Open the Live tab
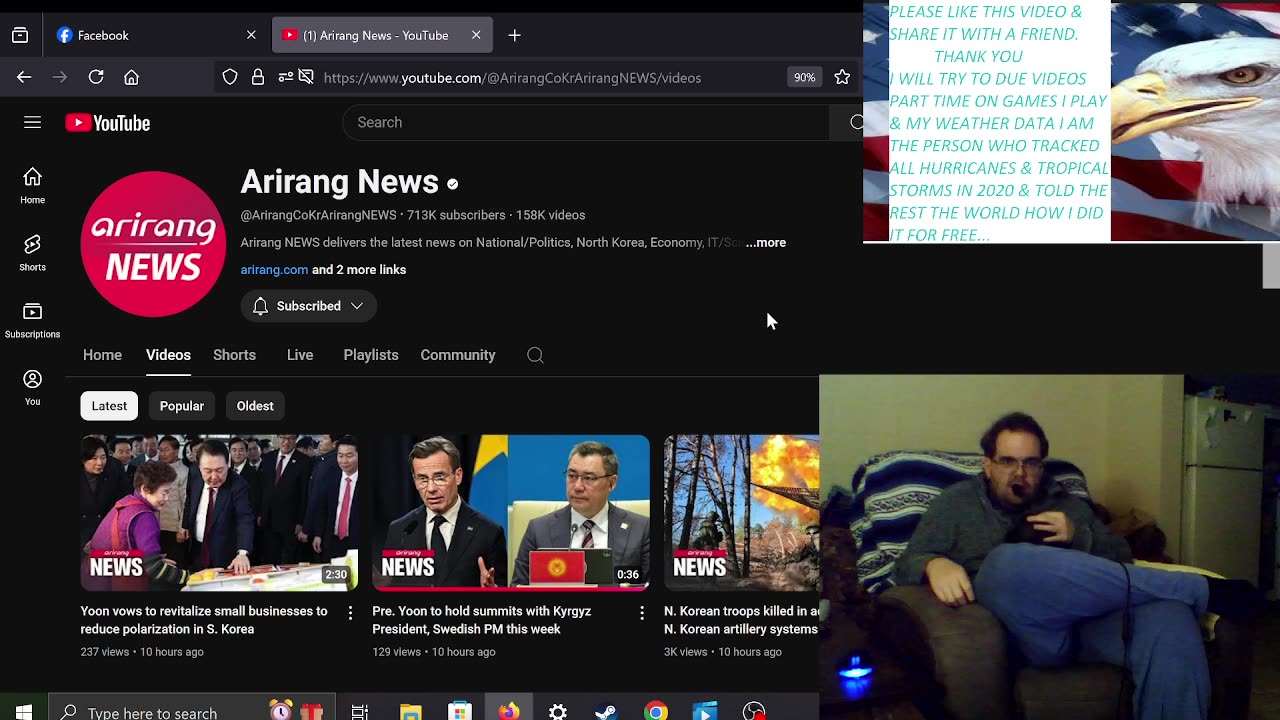The image size is (1280, 720). tap(300, 355)
